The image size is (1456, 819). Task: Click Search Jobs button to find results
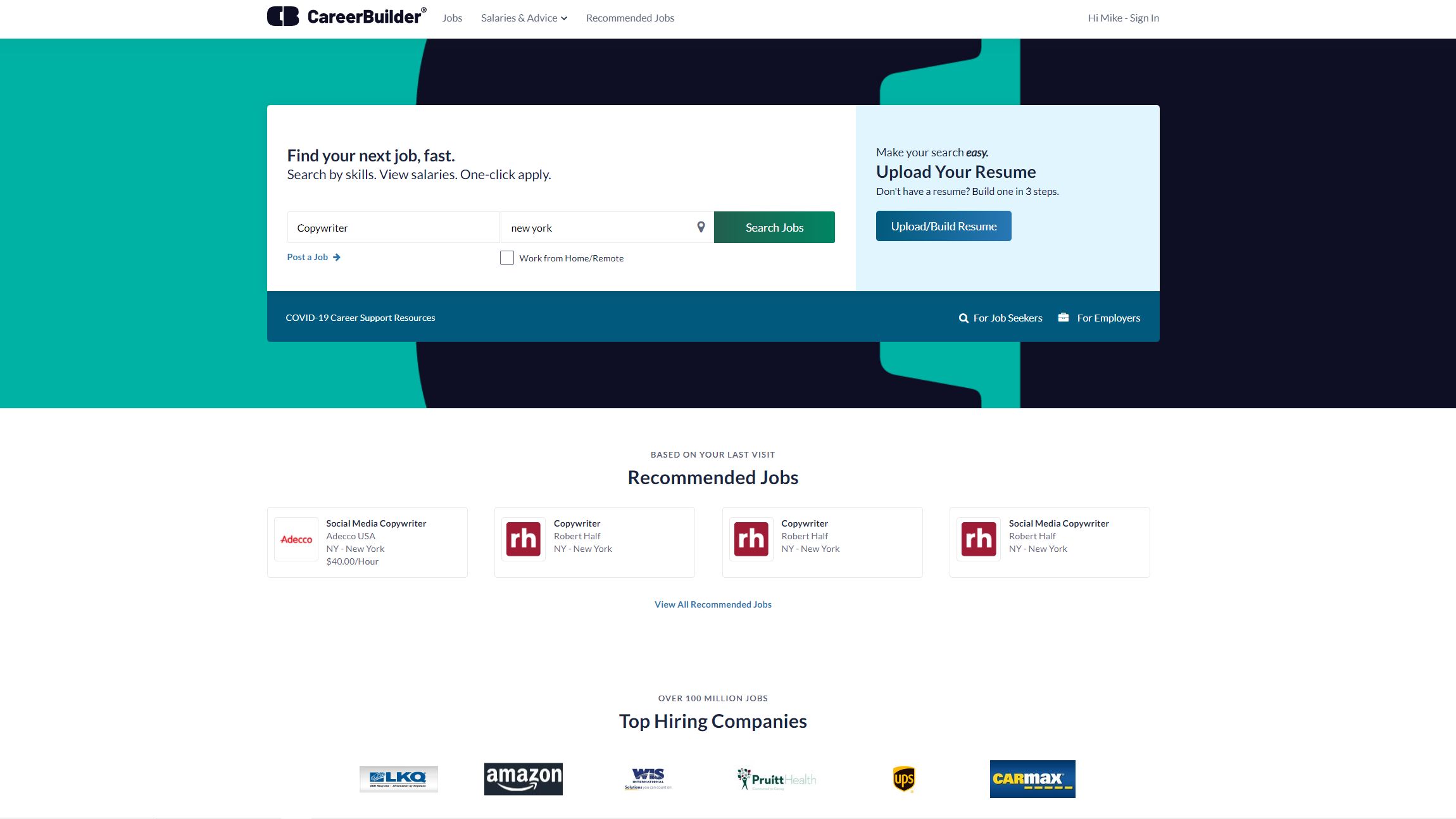(x=774, y=226)
